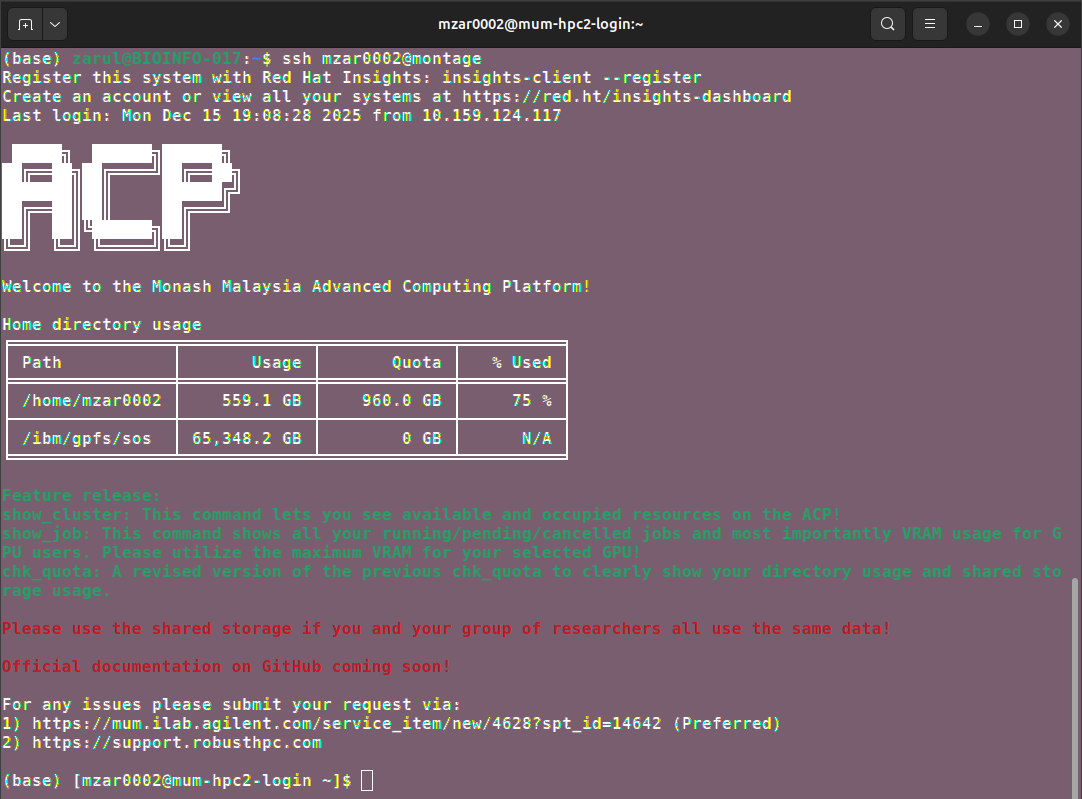Viewport: 1082px width, 799px height.
Task: Open the mum.ilab.agilent.com service request link
Action: pos(346,723)
